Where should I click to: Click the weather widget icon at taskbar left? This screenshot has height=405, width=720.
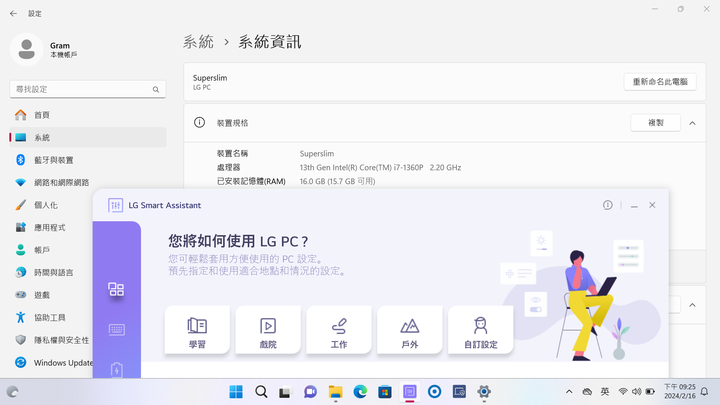tap(12, 392)
